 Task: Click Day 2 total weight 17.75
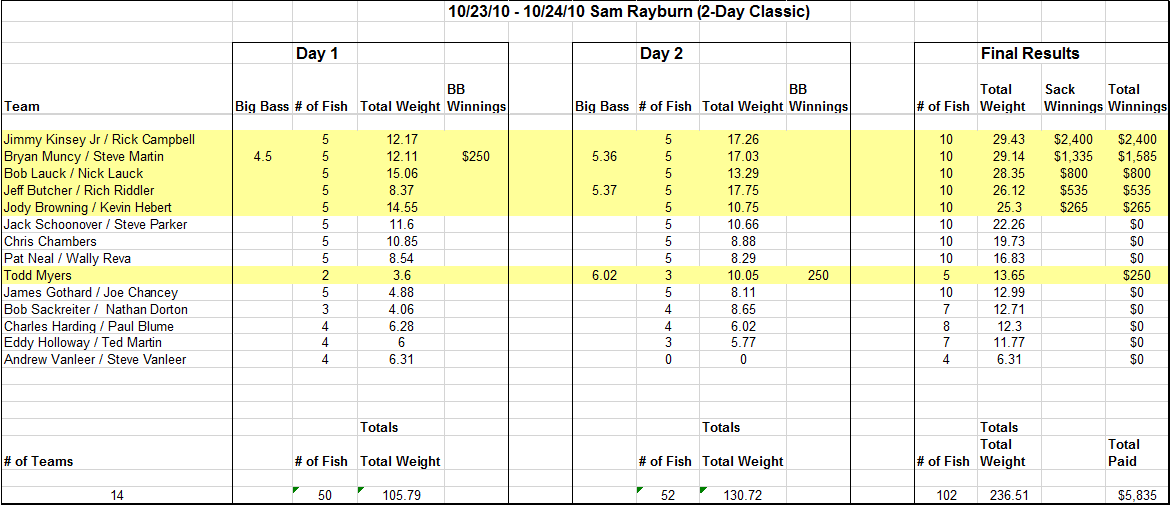point(743,190)
